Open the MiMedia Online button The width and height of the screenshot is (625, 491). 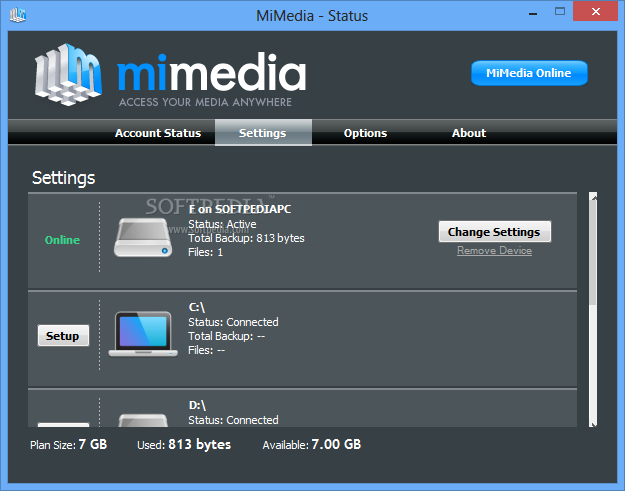529,73
